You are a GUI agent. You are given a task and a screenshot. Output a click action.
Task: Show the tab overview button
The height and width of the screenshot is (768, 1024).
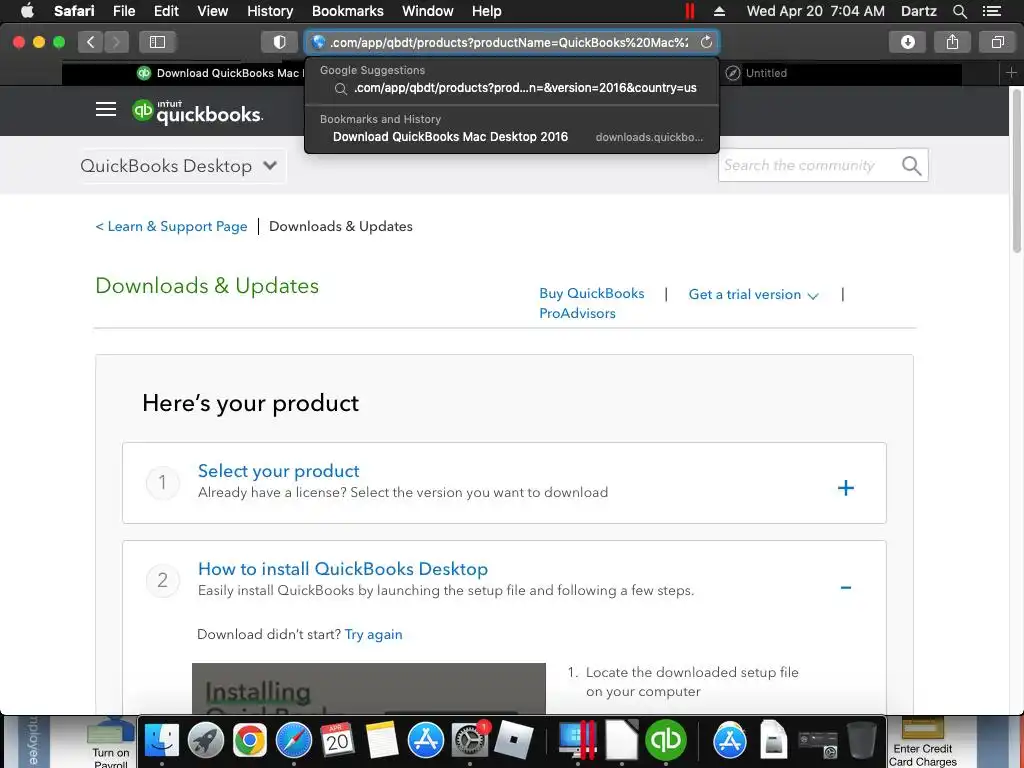pos(997,42)
